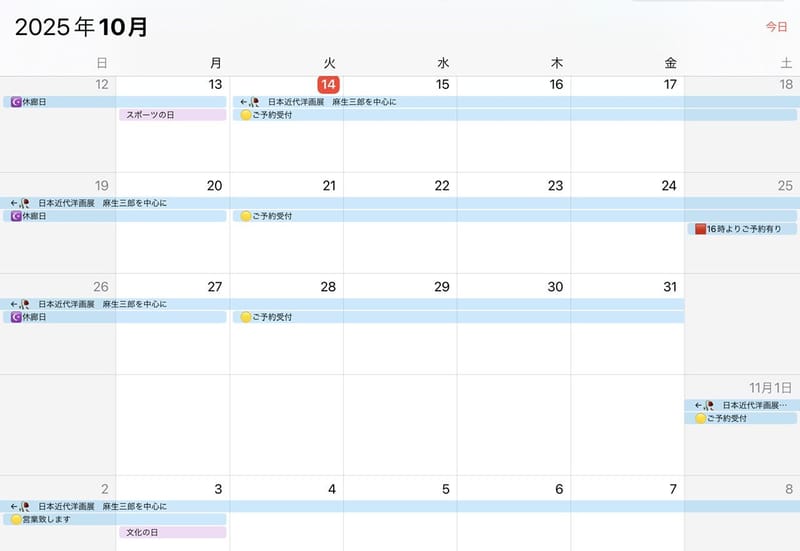
Task: Open the 日本近代洋画展 event in October 19 week
Action: [102, 203]
